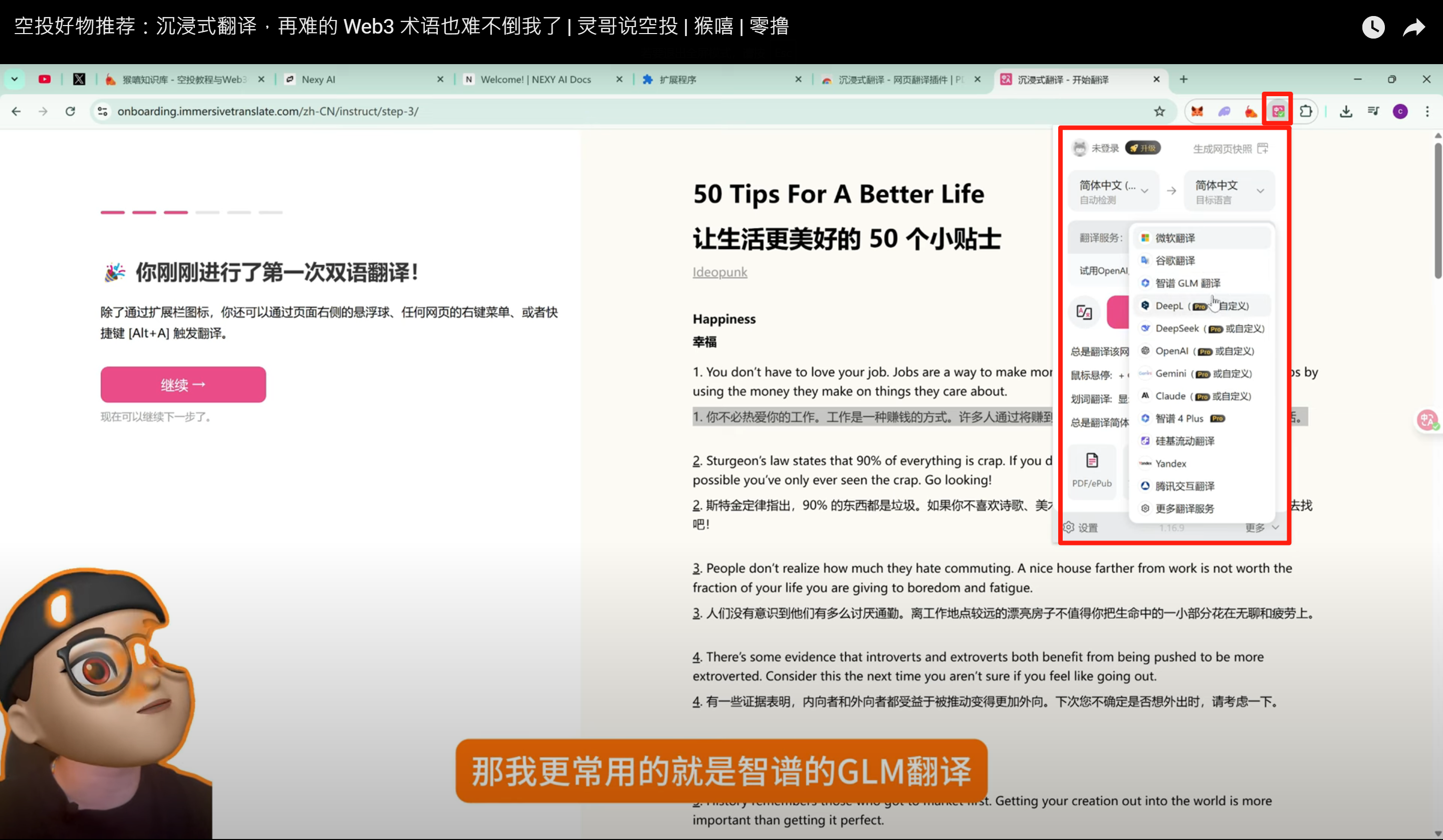
Task: Choose 腾讯交互翻译 service
Action: [1201, 486]
